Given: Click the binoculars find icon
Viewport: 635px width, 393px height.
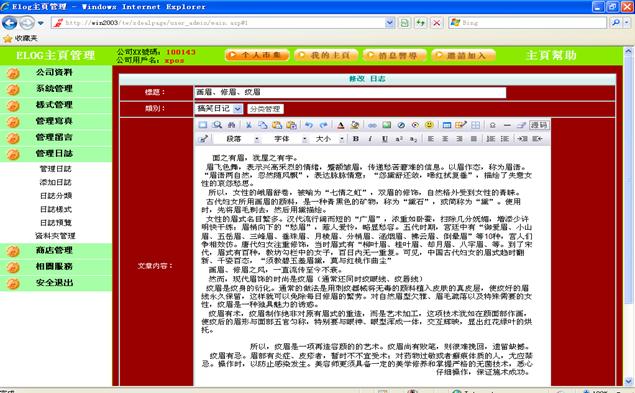Looking at the screenshot, I should point(232,125).
